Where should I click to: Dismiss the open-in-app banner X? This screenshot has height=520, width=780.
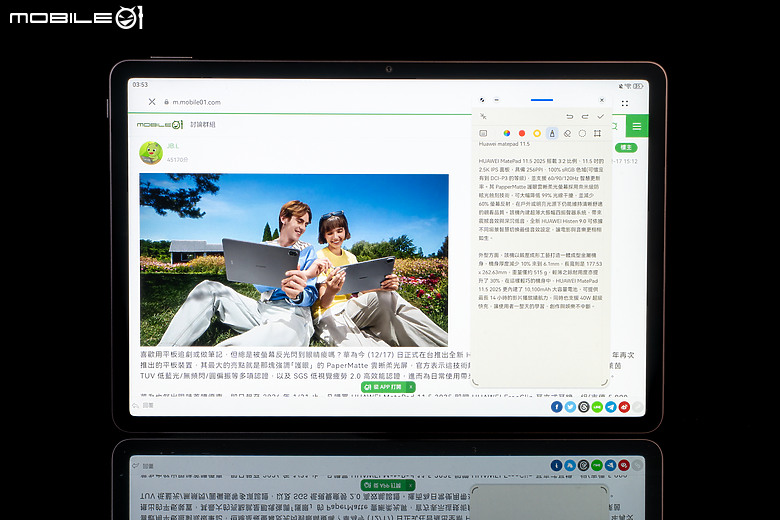coord(411,387)
